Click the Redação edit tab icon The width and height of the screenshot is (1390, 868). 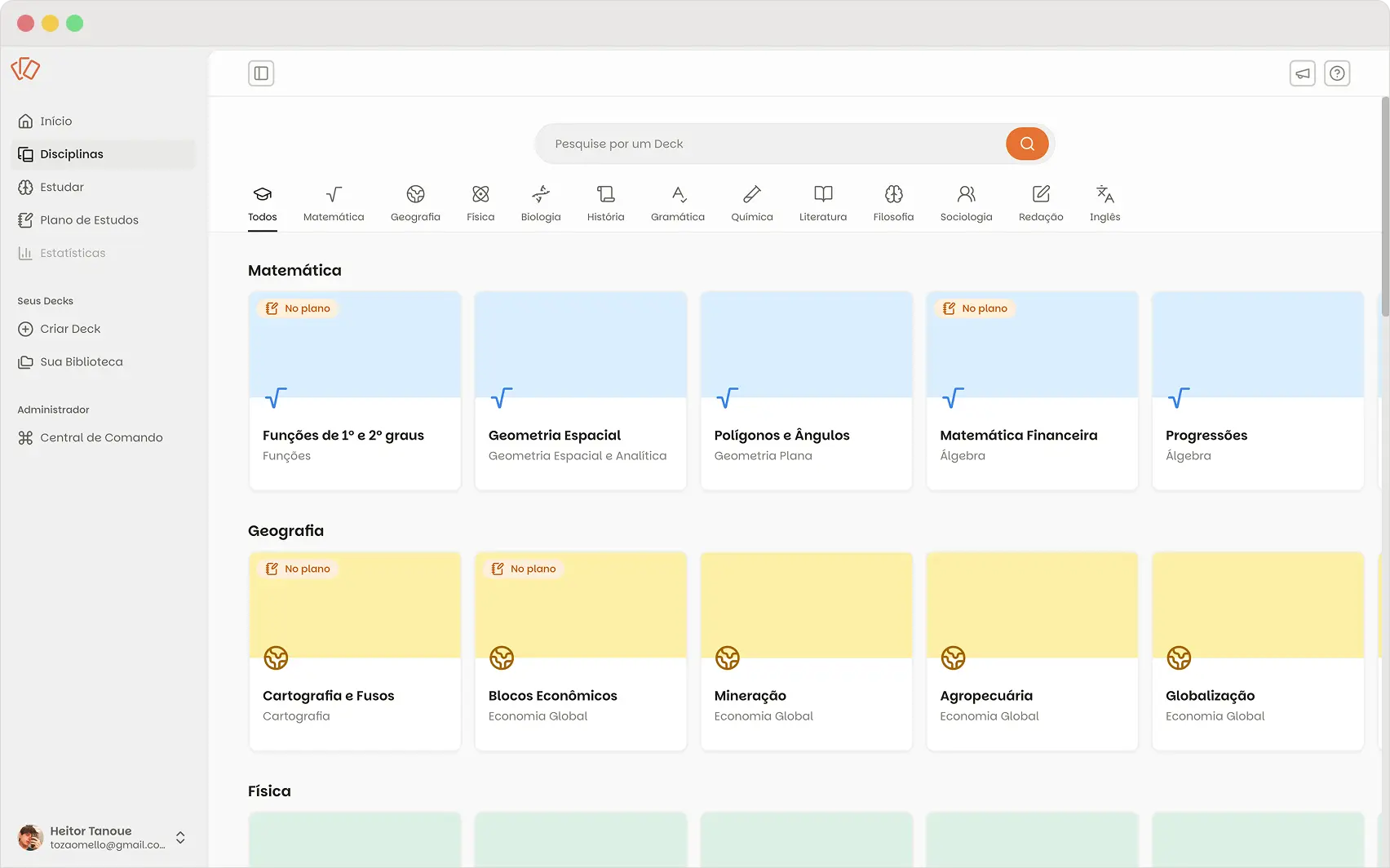[1041, 194]
